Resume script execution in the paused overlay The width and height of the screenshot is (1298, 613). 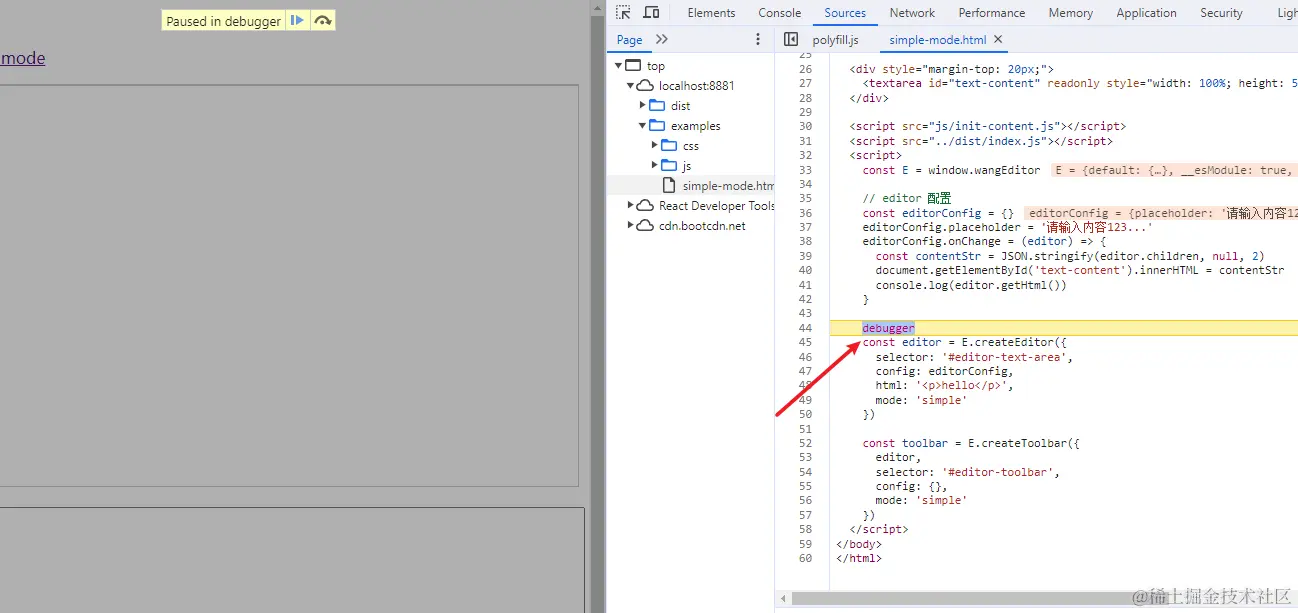(297, 20)
